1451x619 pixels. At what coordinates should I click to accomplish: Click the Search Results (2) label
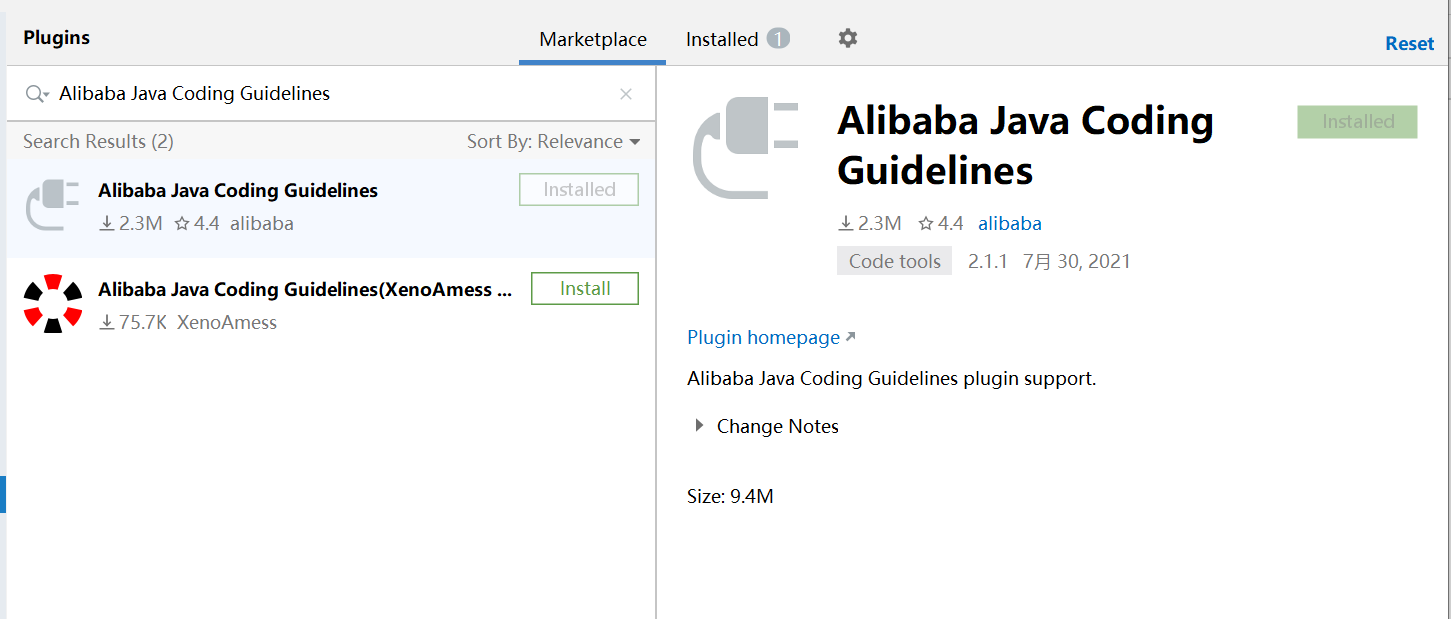coord(98,142)
